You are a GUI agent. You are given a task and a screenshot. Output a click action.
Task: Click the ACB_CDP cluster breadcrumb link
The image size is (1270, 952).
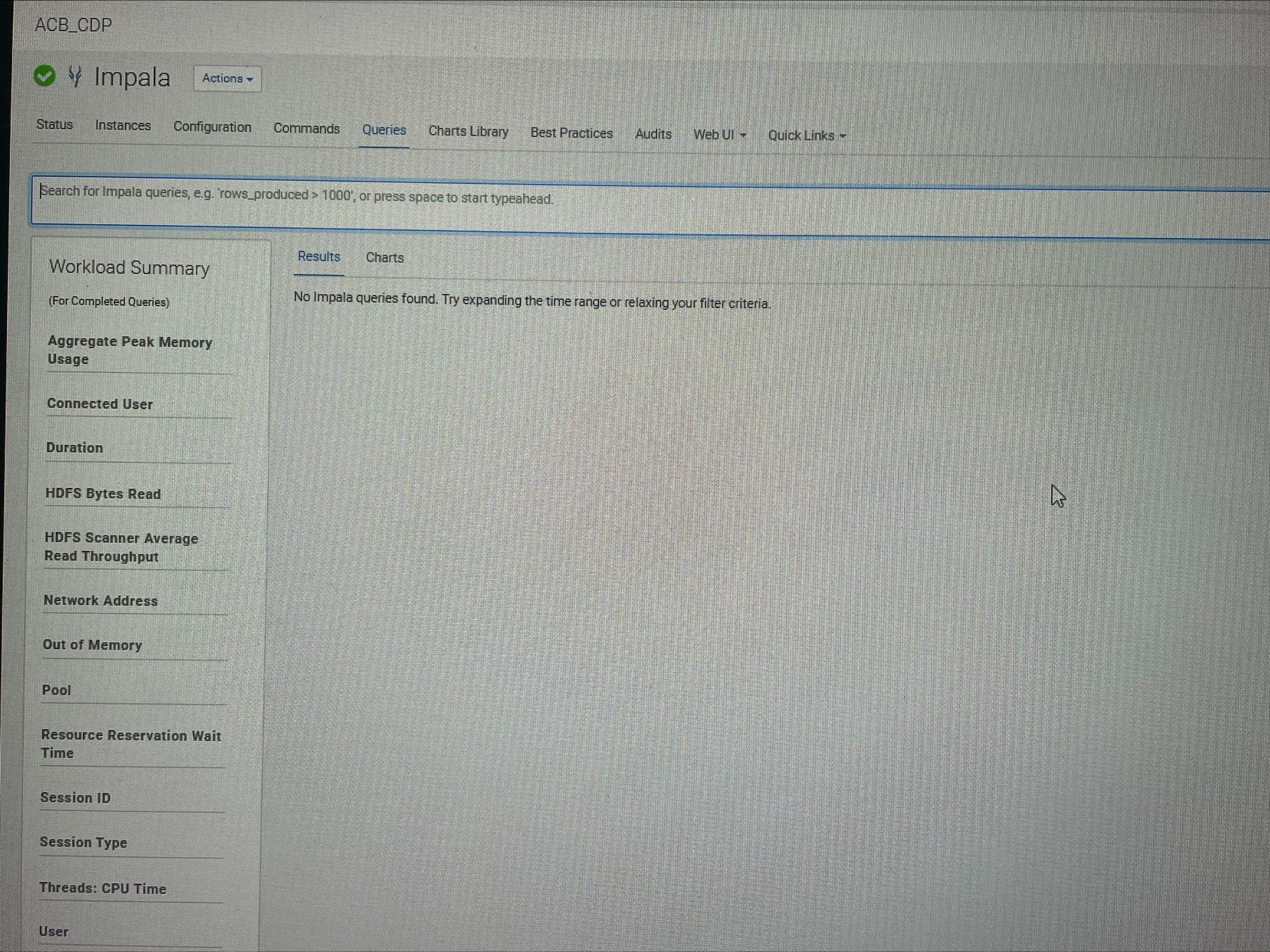(73, 25)
